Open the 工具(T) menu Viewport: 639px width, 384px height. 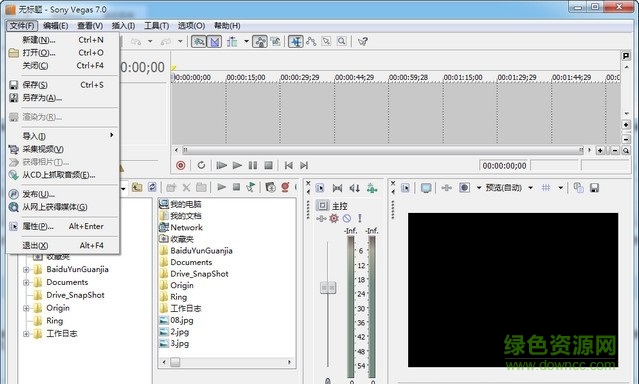pos(156,26)
